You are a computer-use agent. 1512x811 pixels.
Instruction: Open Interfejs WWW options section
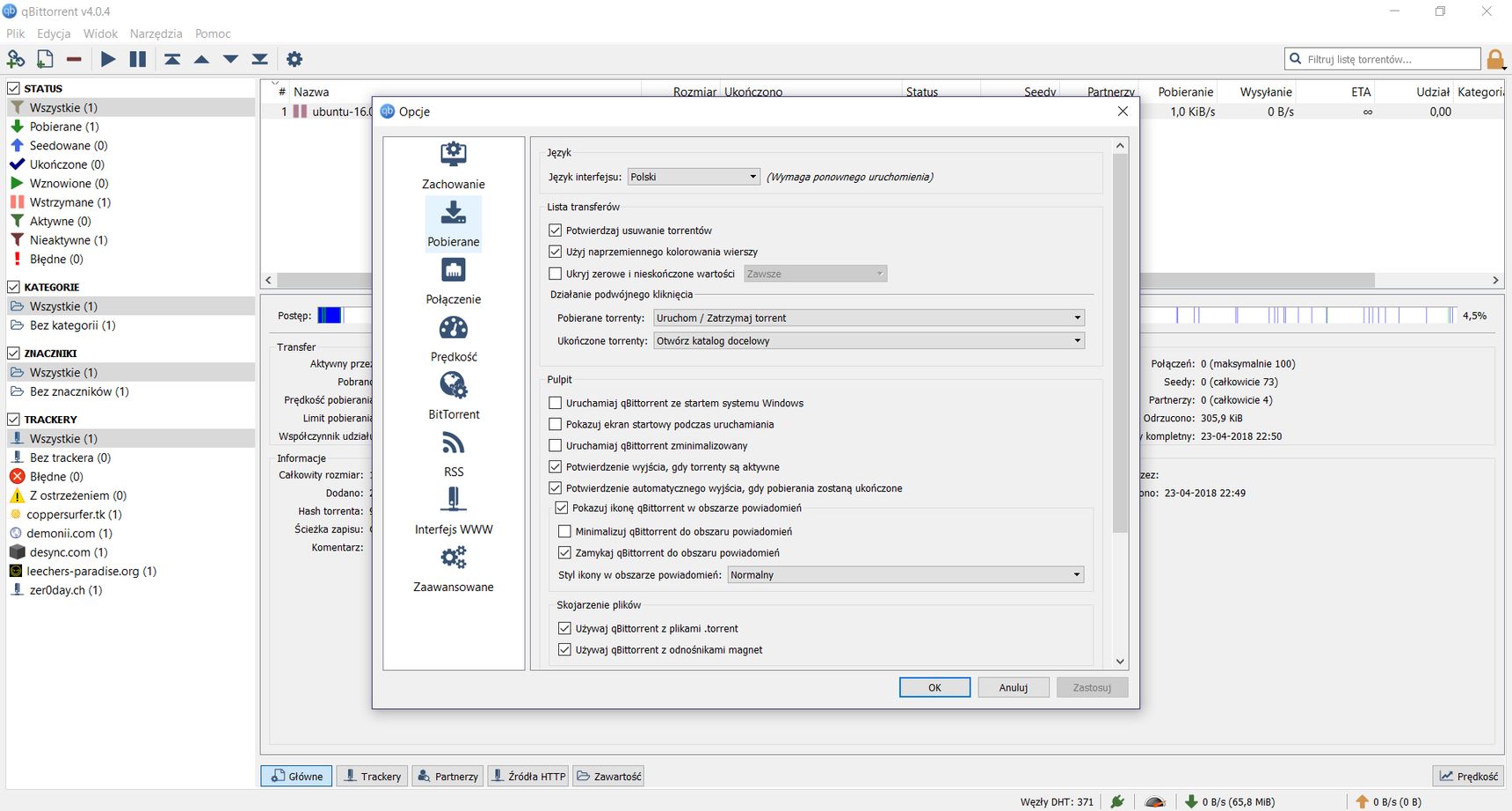point(454,511)
